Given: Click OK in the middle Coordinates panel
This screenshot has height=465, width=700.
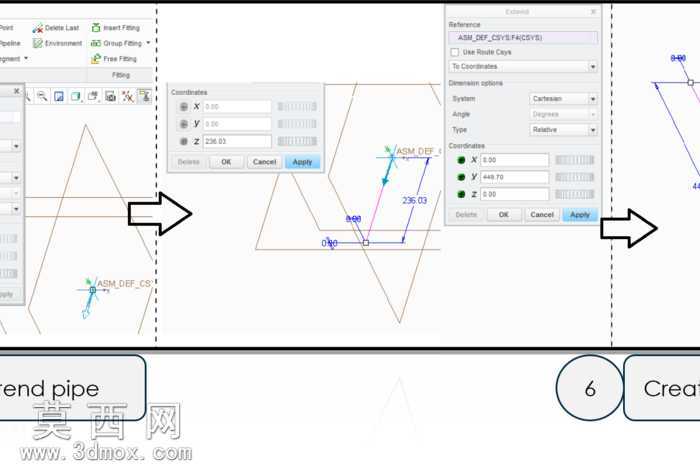Looking at the screenshot, I should click(x=226, y=162).
